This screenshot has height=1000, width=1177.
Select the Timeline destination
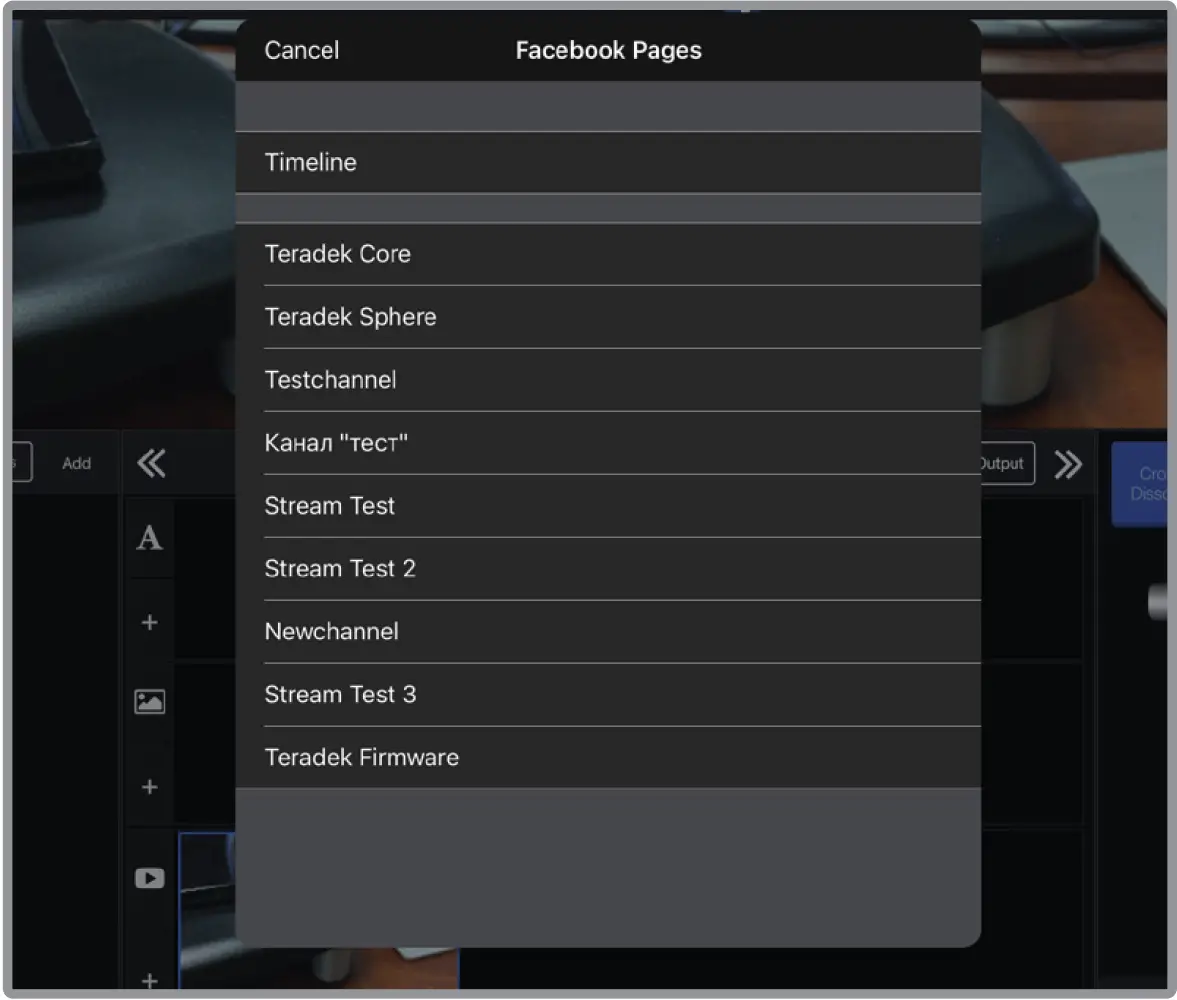pyautogui.click(x=608, y=162)
